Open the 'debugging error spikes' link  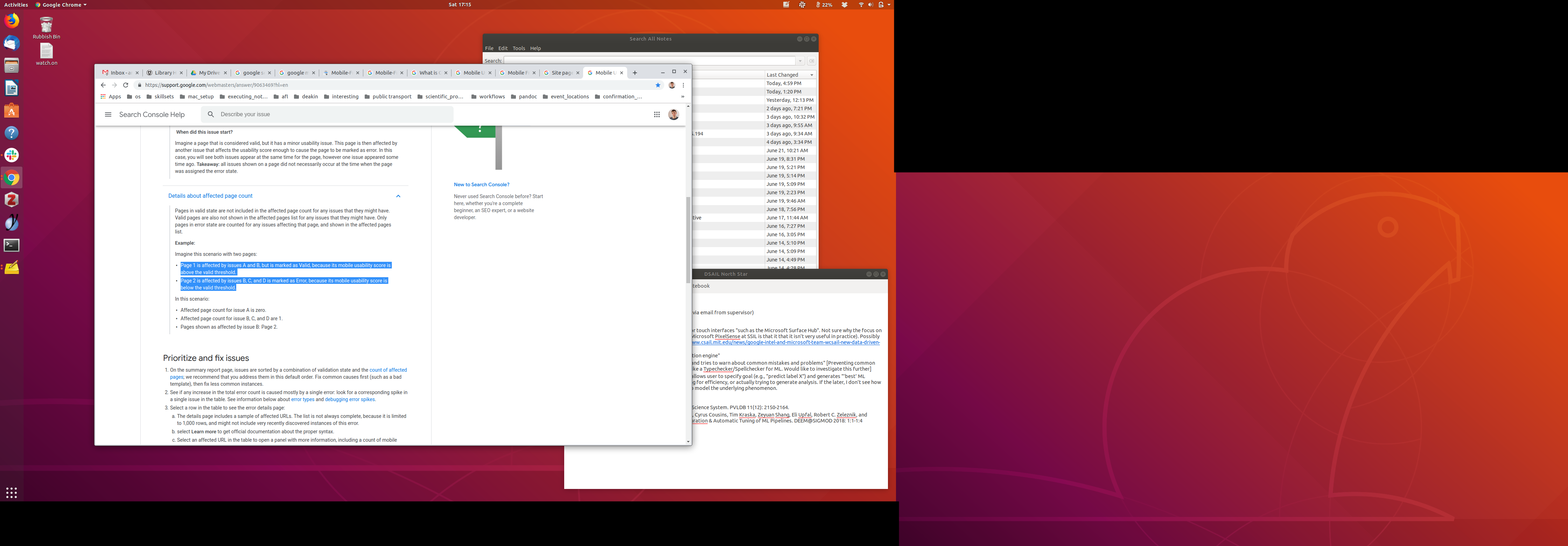tap(349, 400)
